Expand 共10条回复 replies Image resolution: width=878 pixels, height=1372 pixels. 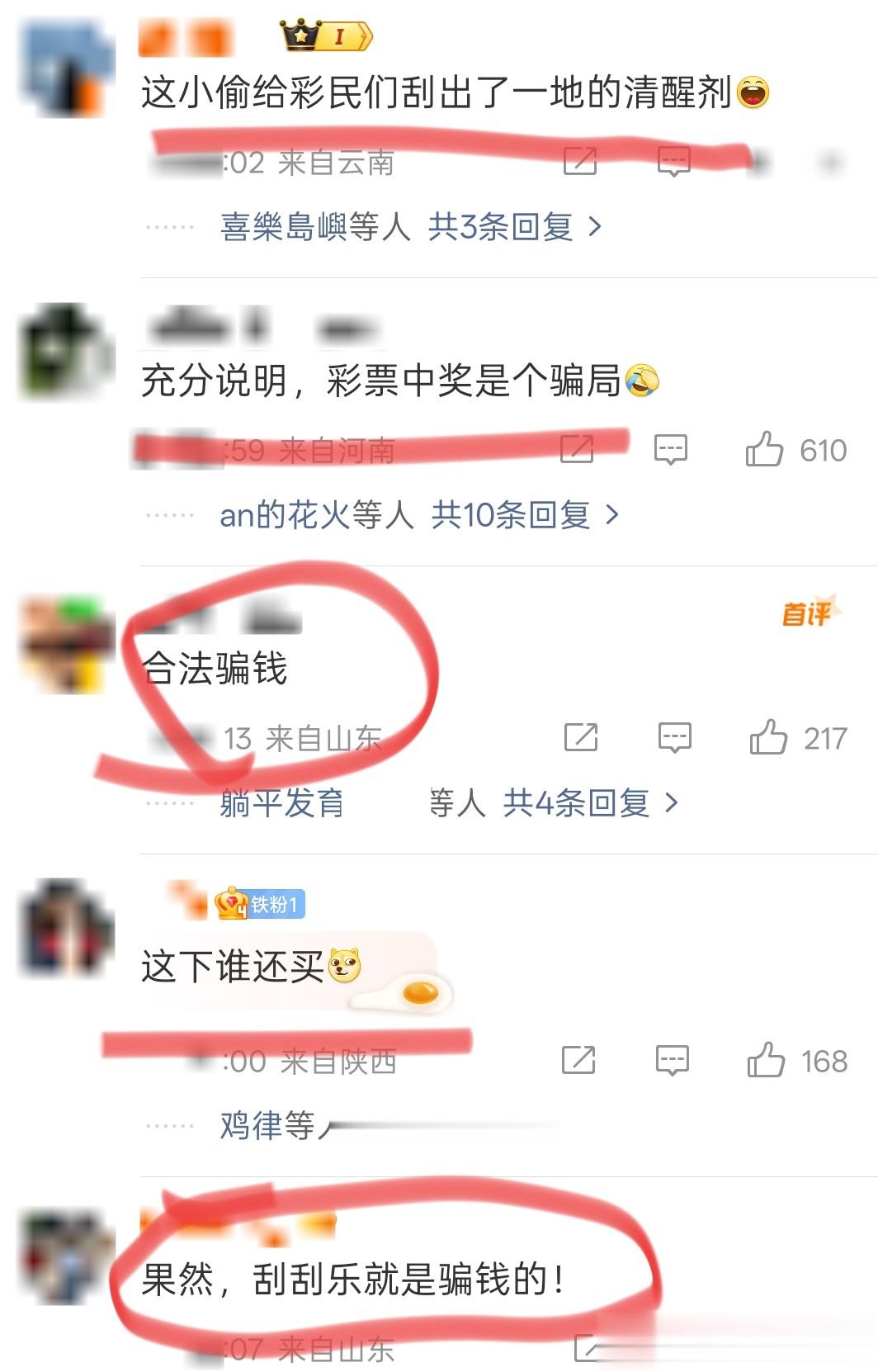pos(525,515)
